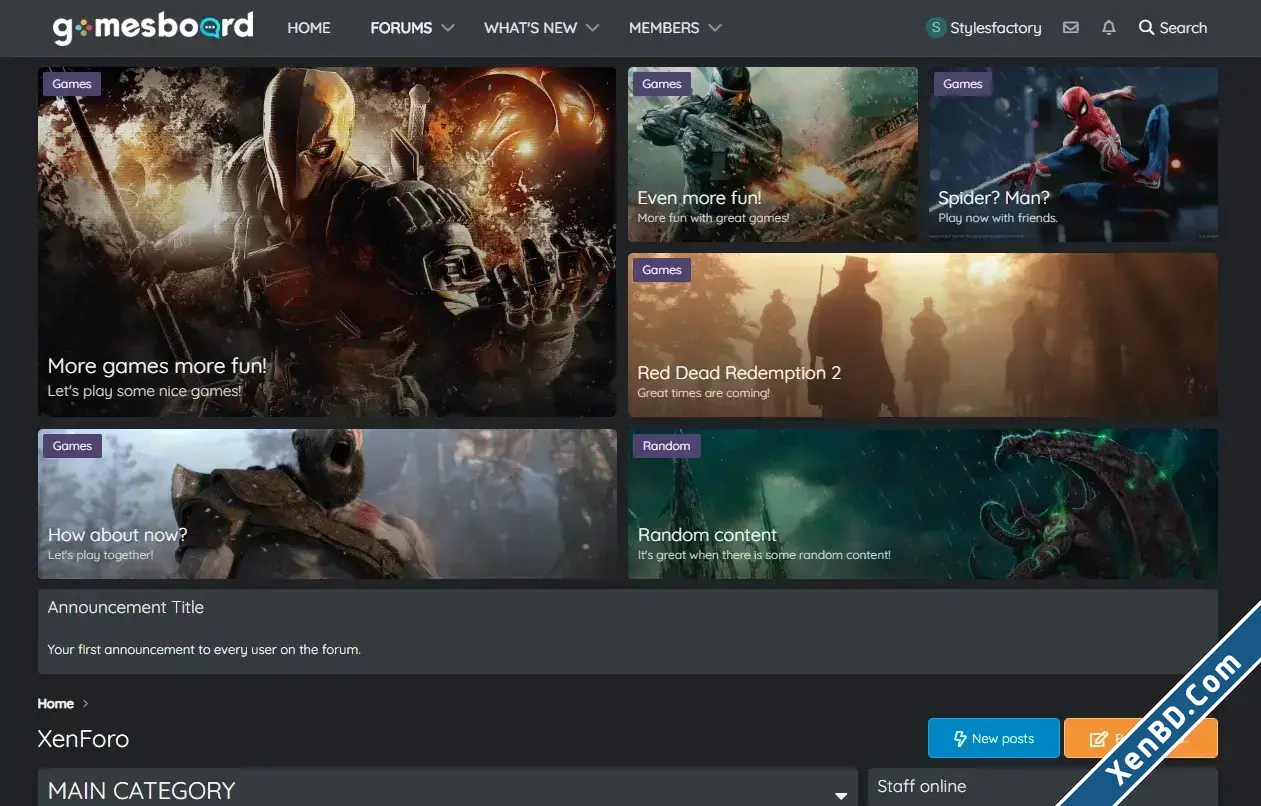Click the Home breadcrumb link

click(x=55, y=704)
